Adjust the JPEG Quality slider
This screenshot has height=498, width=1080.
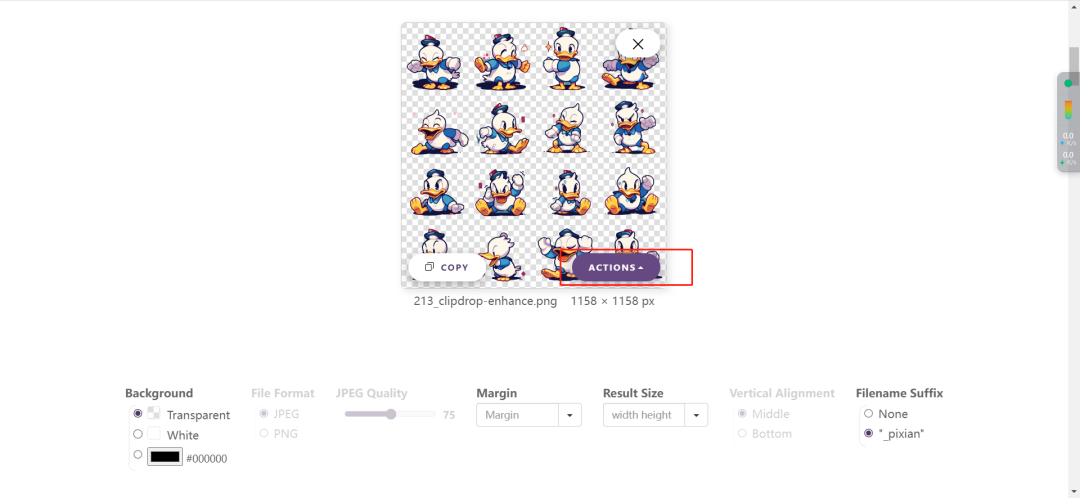pos(390,414)
